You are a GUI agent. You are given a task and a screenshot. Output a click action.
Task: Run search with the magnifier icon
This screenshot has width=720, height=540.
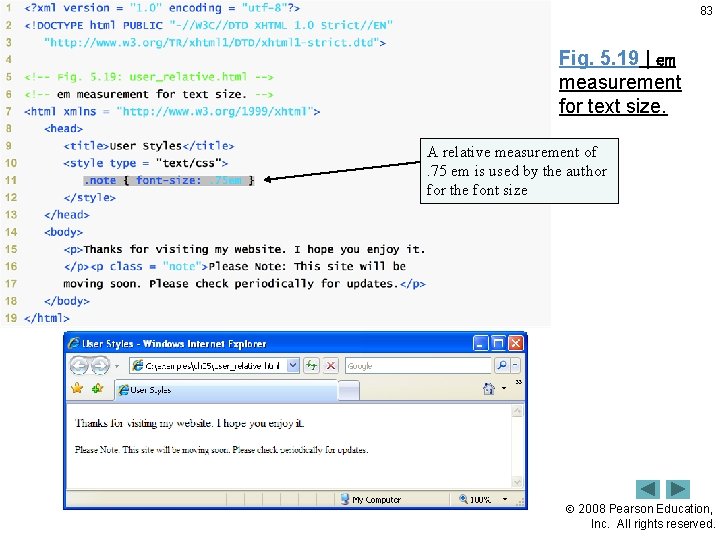[x=502, y=366]
